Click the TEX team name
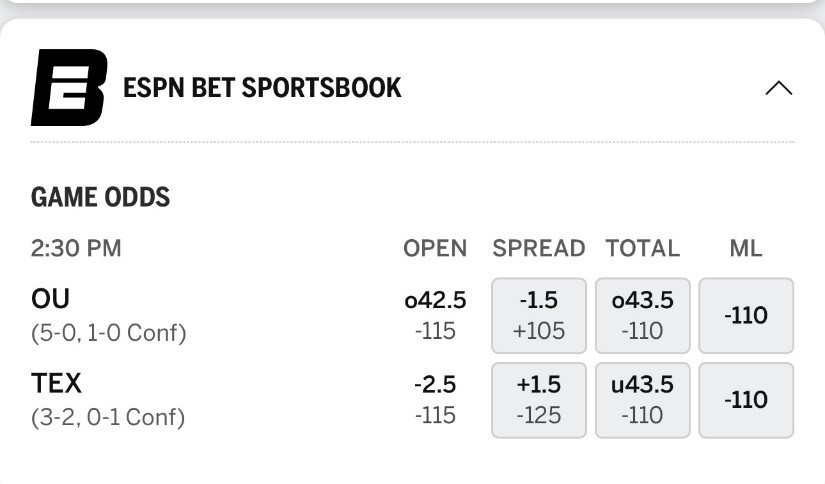 [x=57, y=384]
